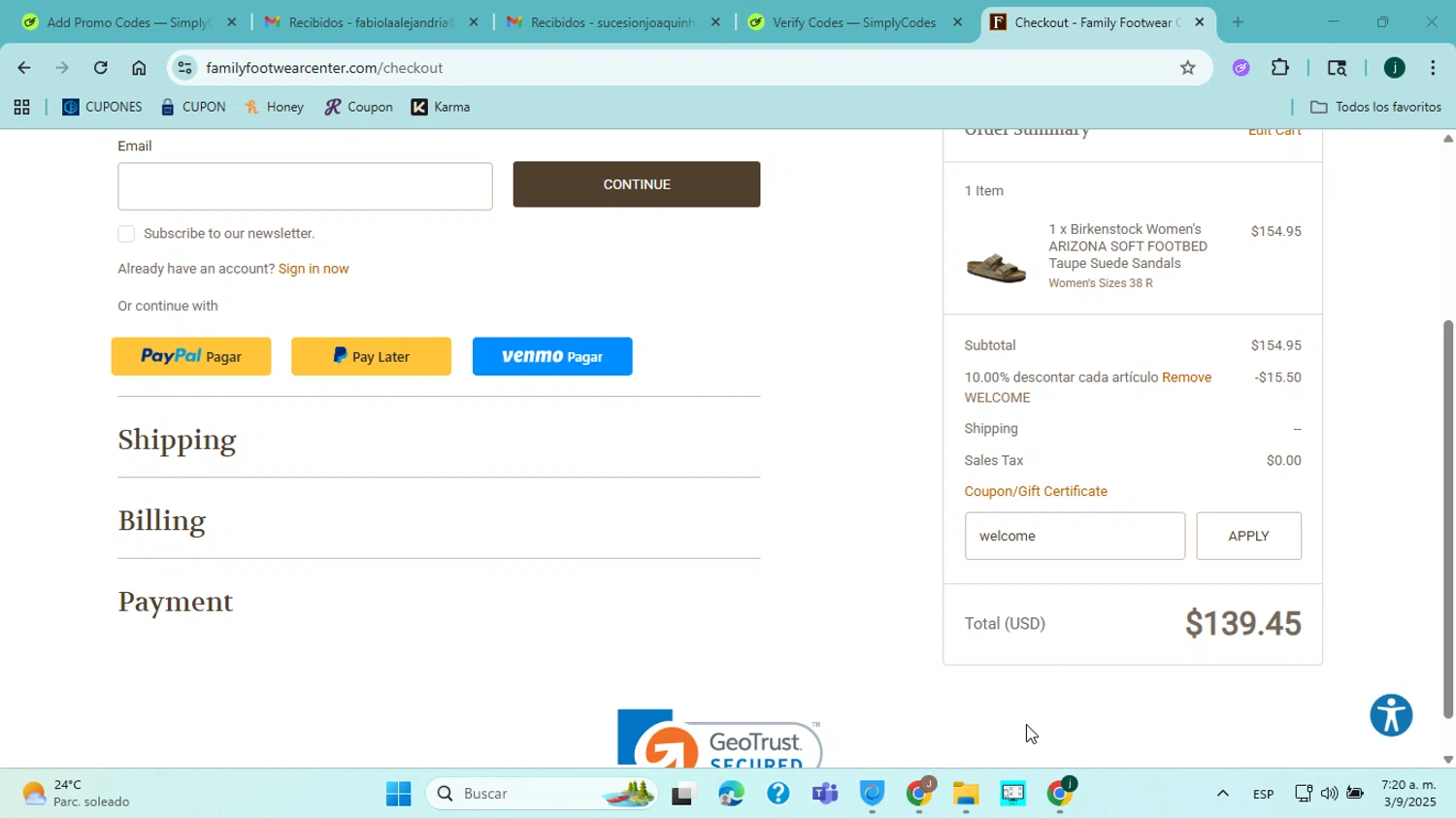Open the Karma bookmark
The image size is (1456, 818).
point(441,108)
